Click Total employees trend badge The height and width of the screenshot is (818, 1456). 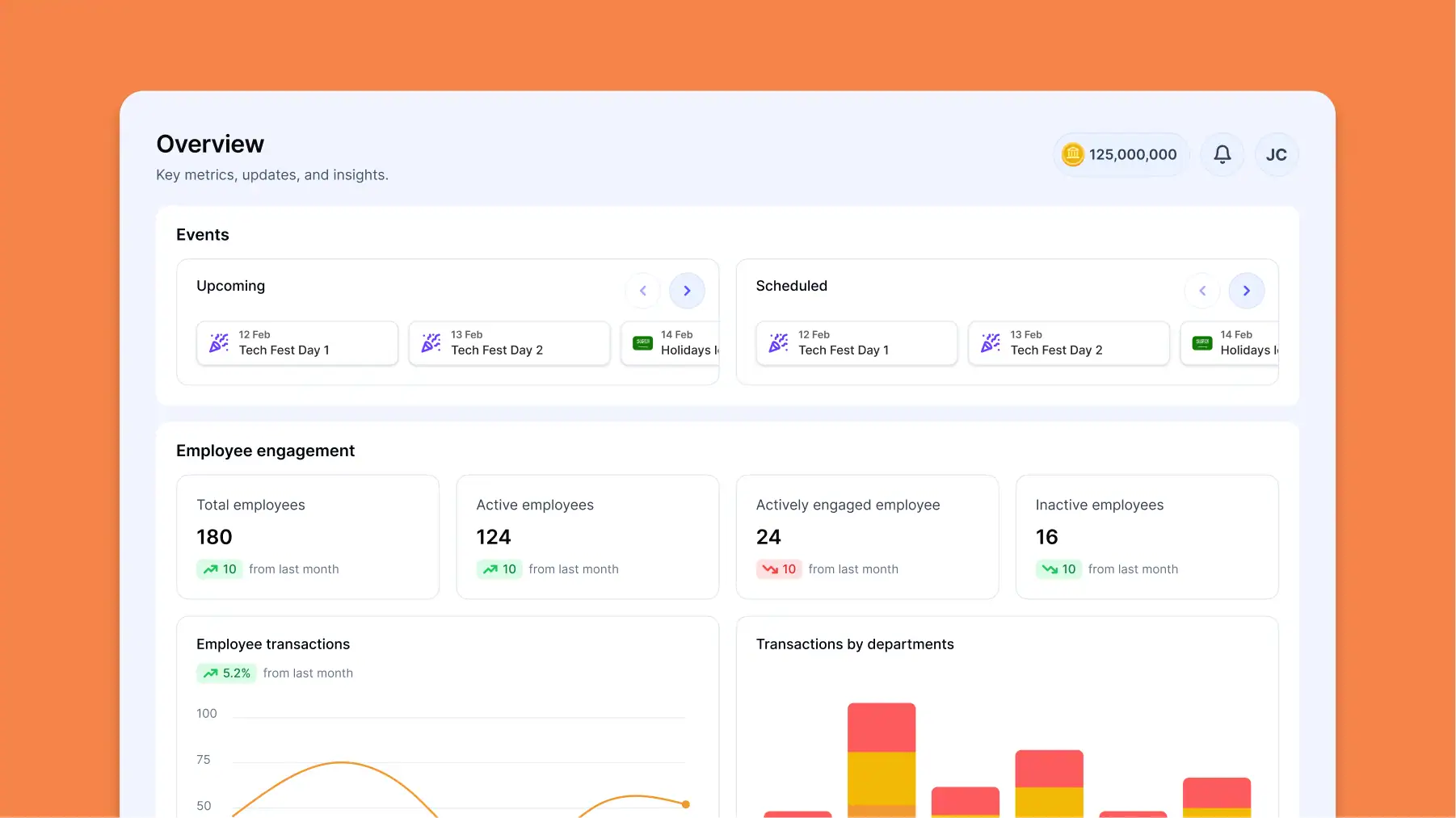[x=220, y=569]
